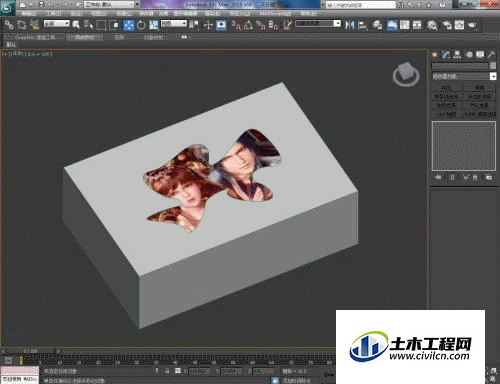500x384 pixels.
Task: Switch to the Create command panel tab
Action: coord(435,55)
